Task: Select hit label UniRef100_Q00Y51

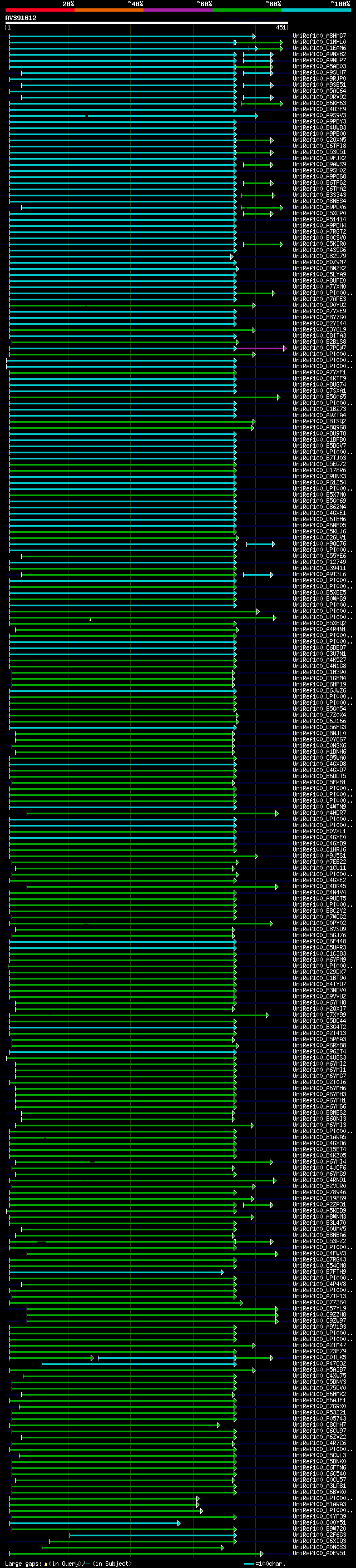Action: point(319,1523)
